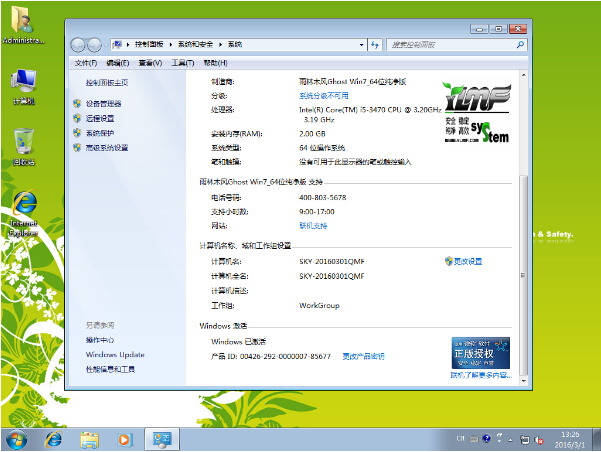Click 更改产品密钥 link
Image resolution: width=601 pixels, height=452 pixels.
pos(363,356)
